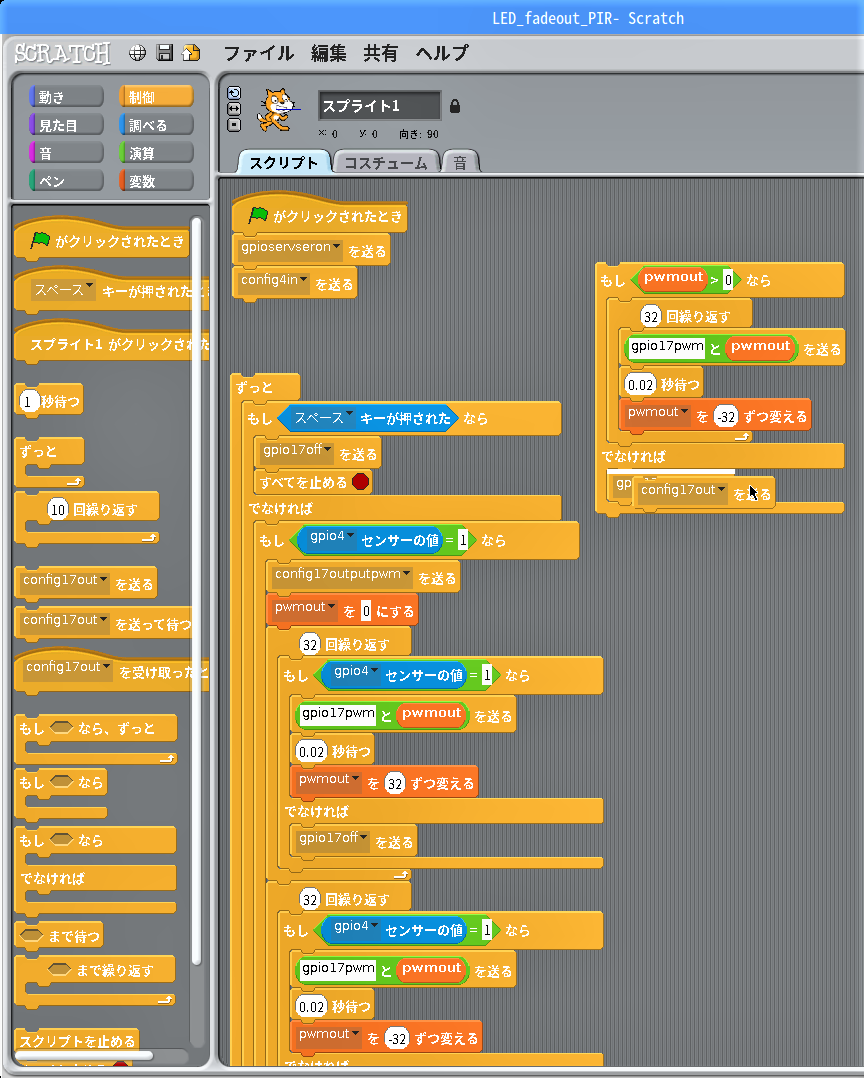Click the save floppy disk icon
The image size is (864, 1078).
click(165, 53)
